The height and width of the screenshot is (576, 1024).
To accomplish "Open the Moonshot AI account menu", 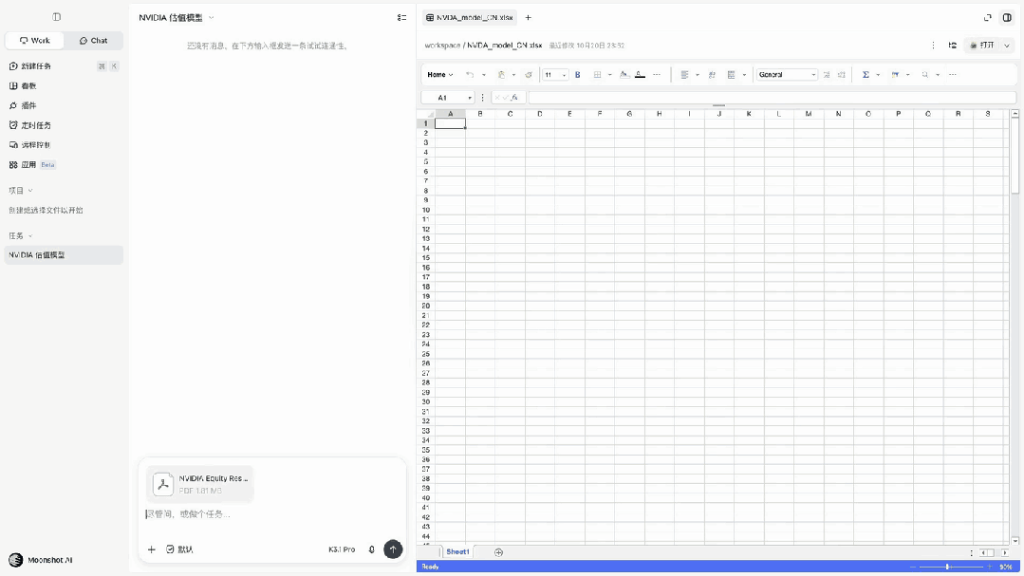I will (40, 560).
